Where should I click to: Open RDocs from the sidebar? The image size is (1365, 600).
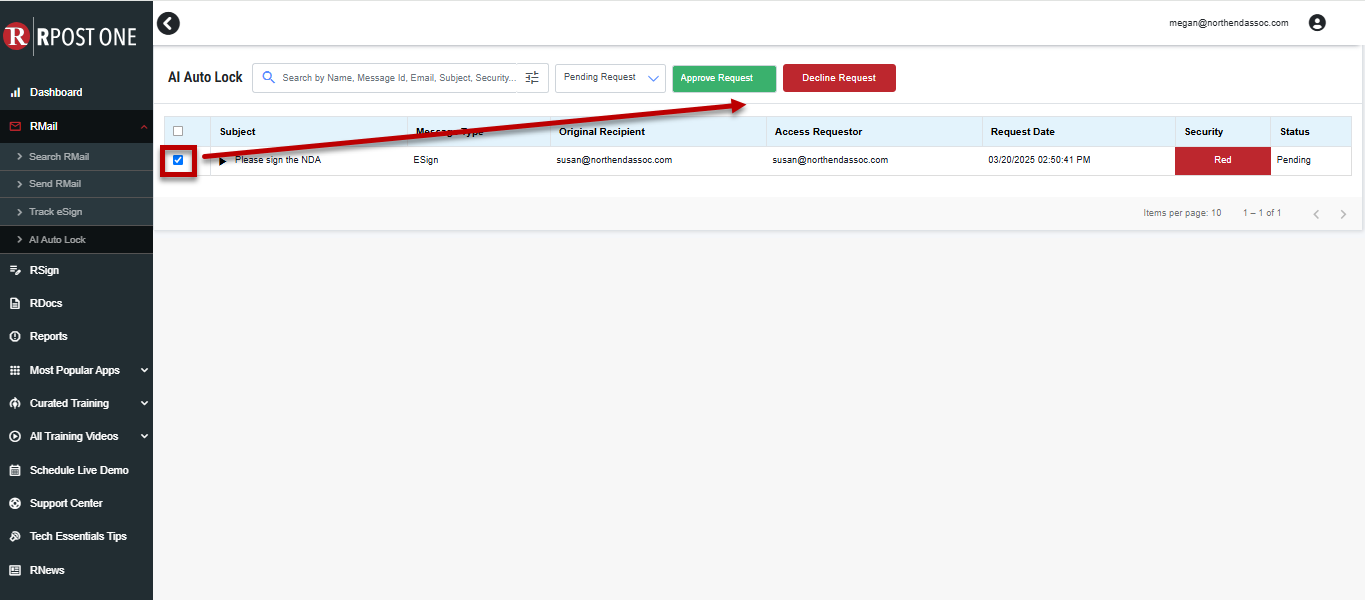(46, 303)
